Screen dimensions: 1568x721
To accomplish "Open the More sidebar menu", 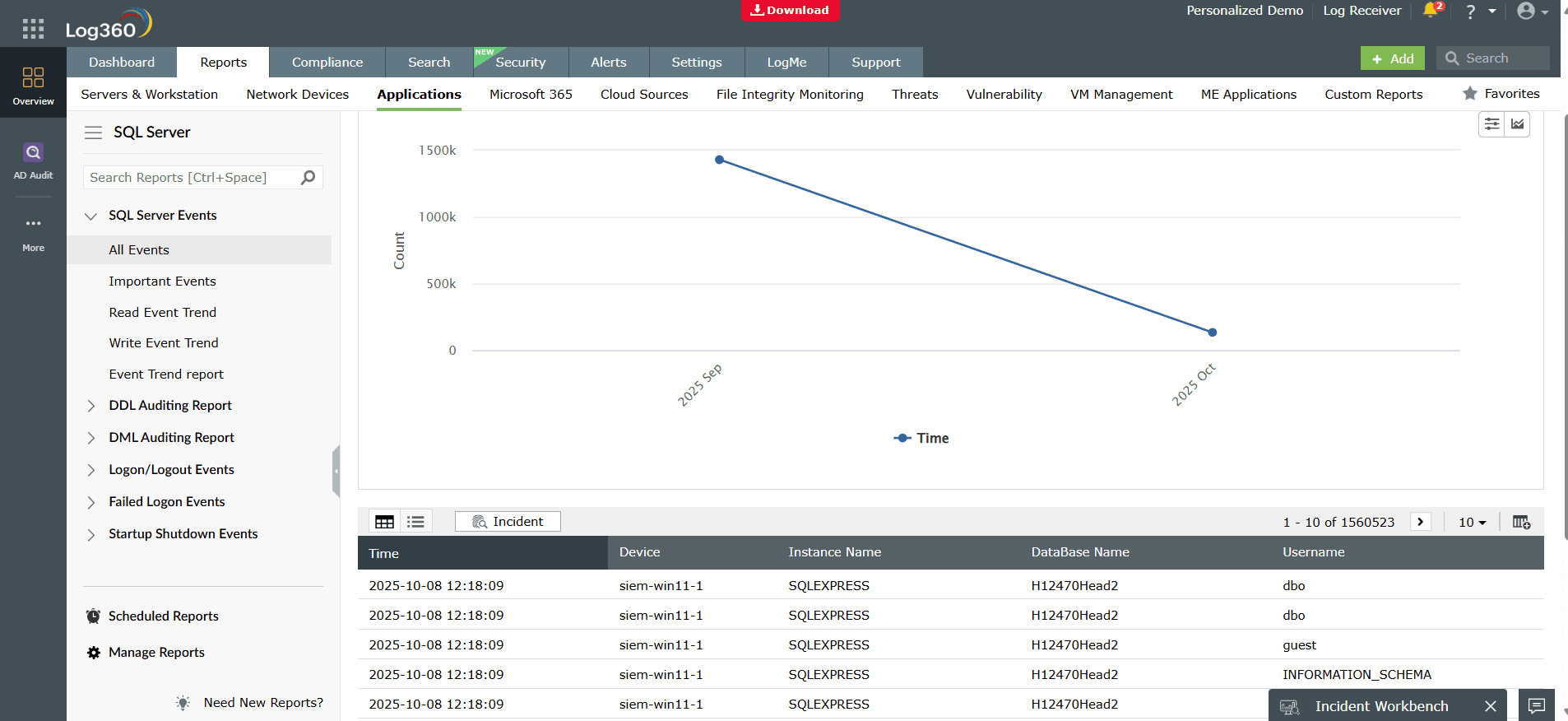I will click(x=33, y=234).
